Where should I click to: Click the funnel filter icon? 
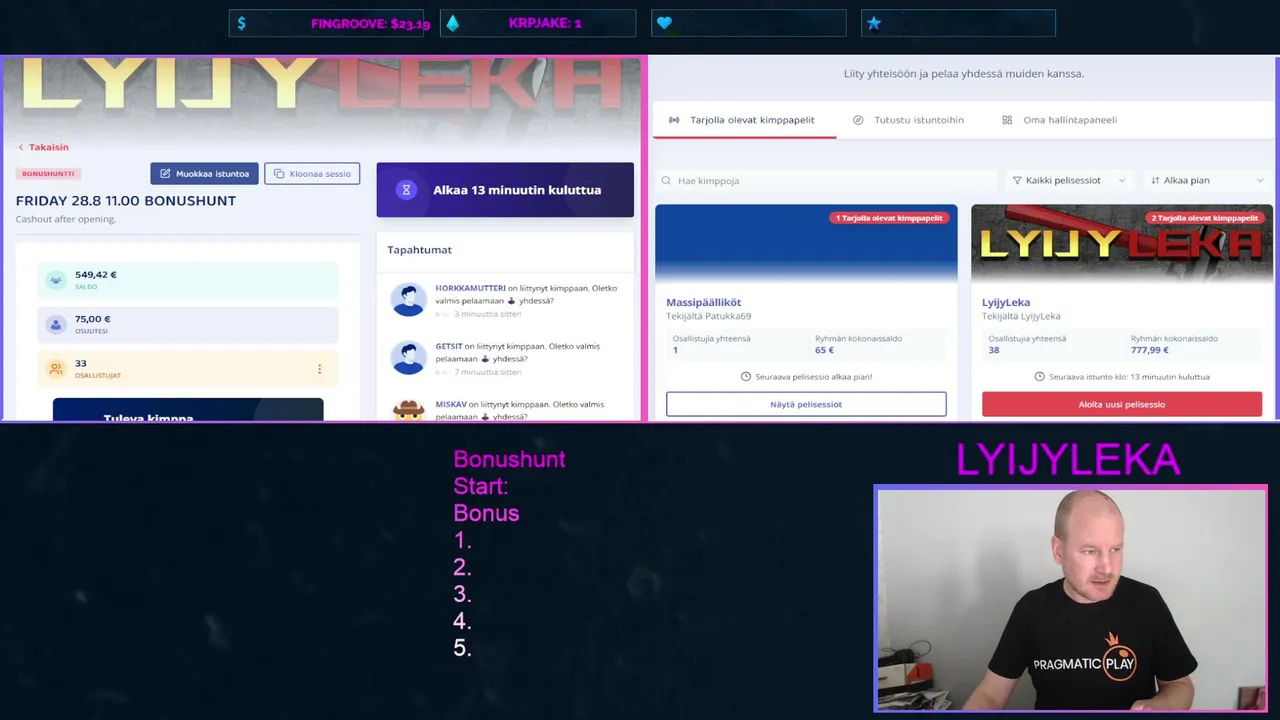(x=1017, y=181)
